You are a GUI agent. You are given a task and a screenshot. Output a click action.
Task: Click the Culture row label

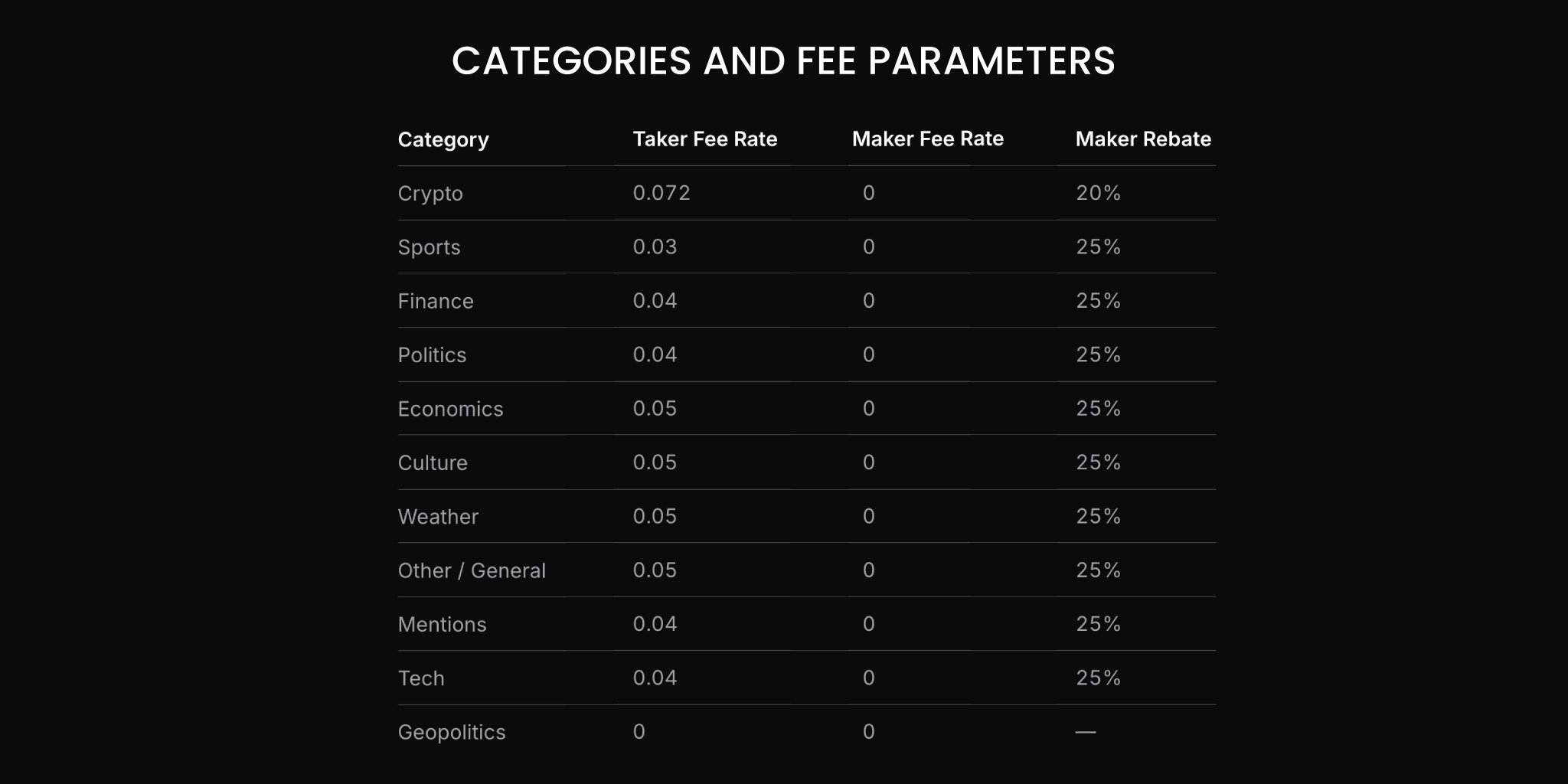coord(433,462)
